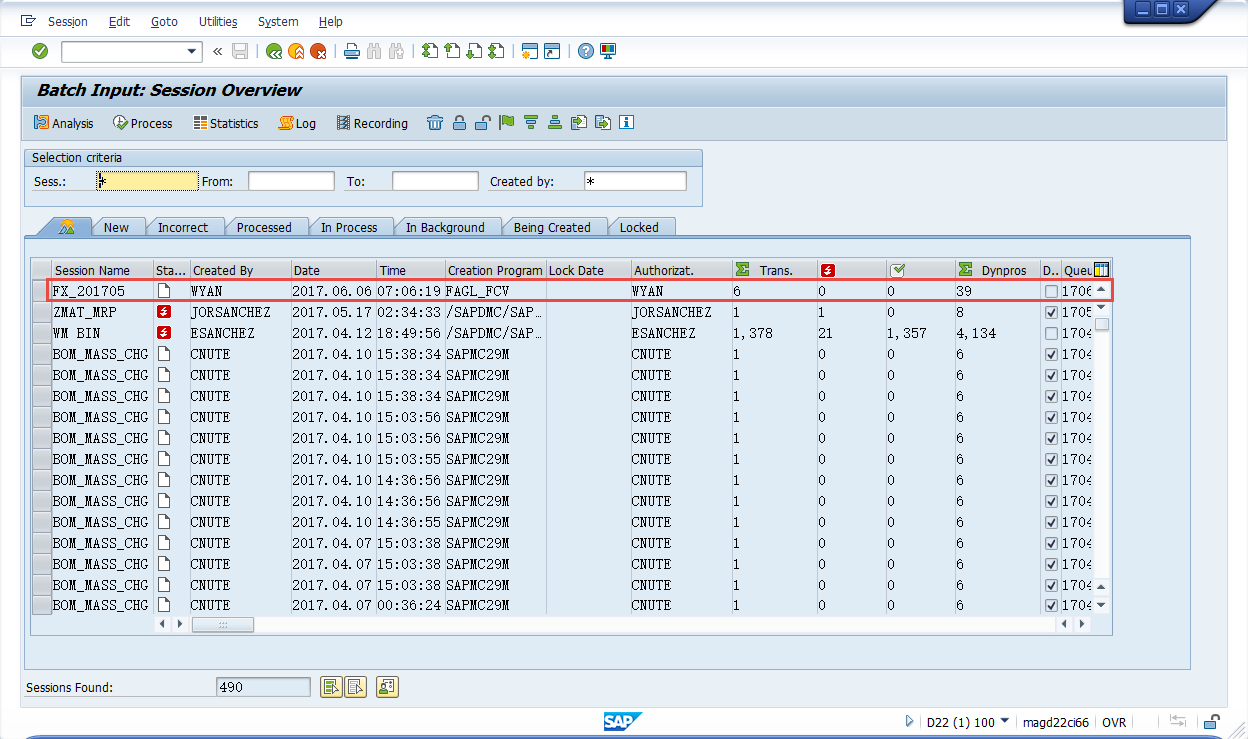Click the From date input field
This screenshot has height=739, width=1248.
click(291, 181)
